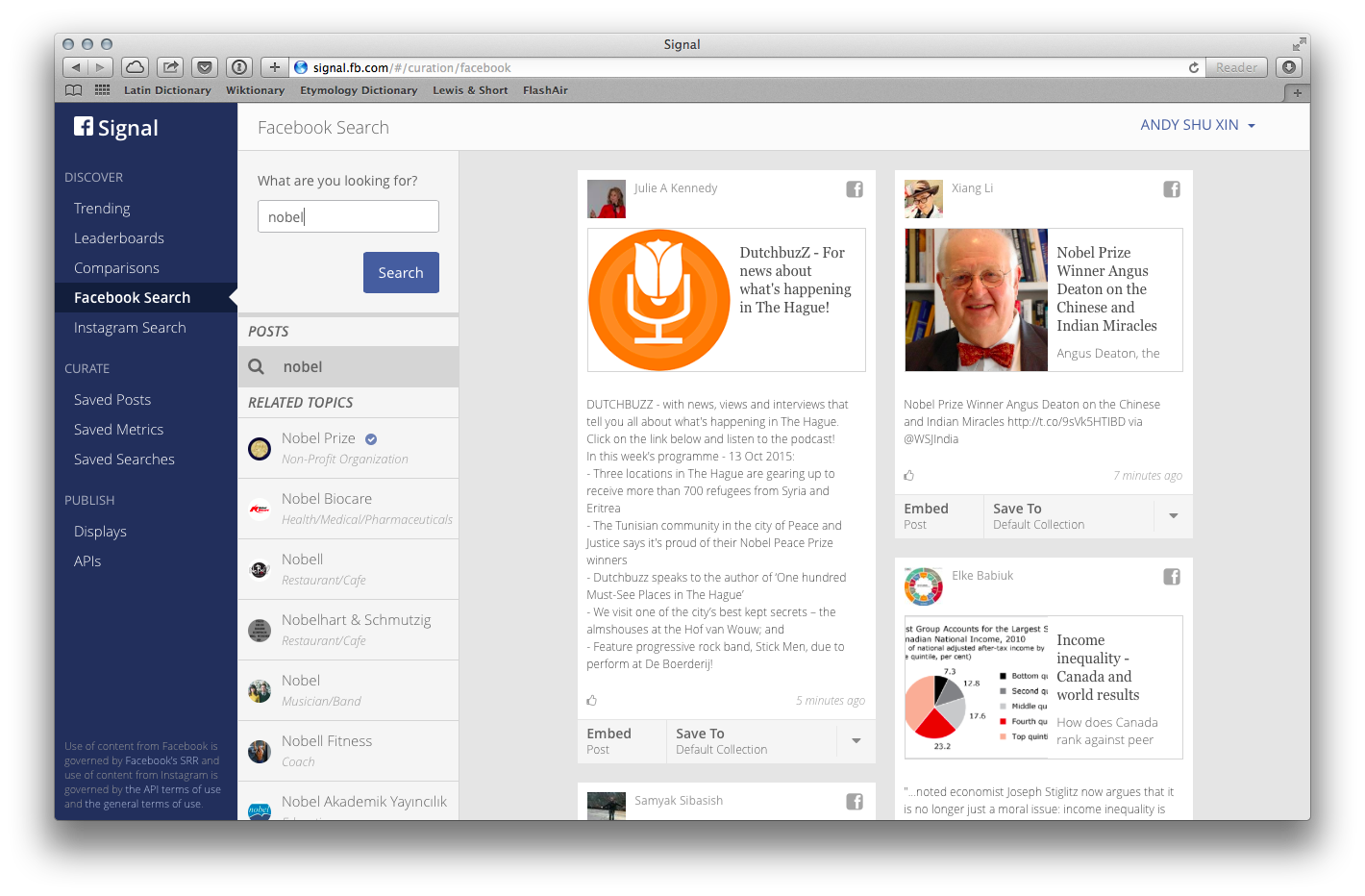Open Wiktionary bookmark
The image size is (1365, 896).
(255, 90)
